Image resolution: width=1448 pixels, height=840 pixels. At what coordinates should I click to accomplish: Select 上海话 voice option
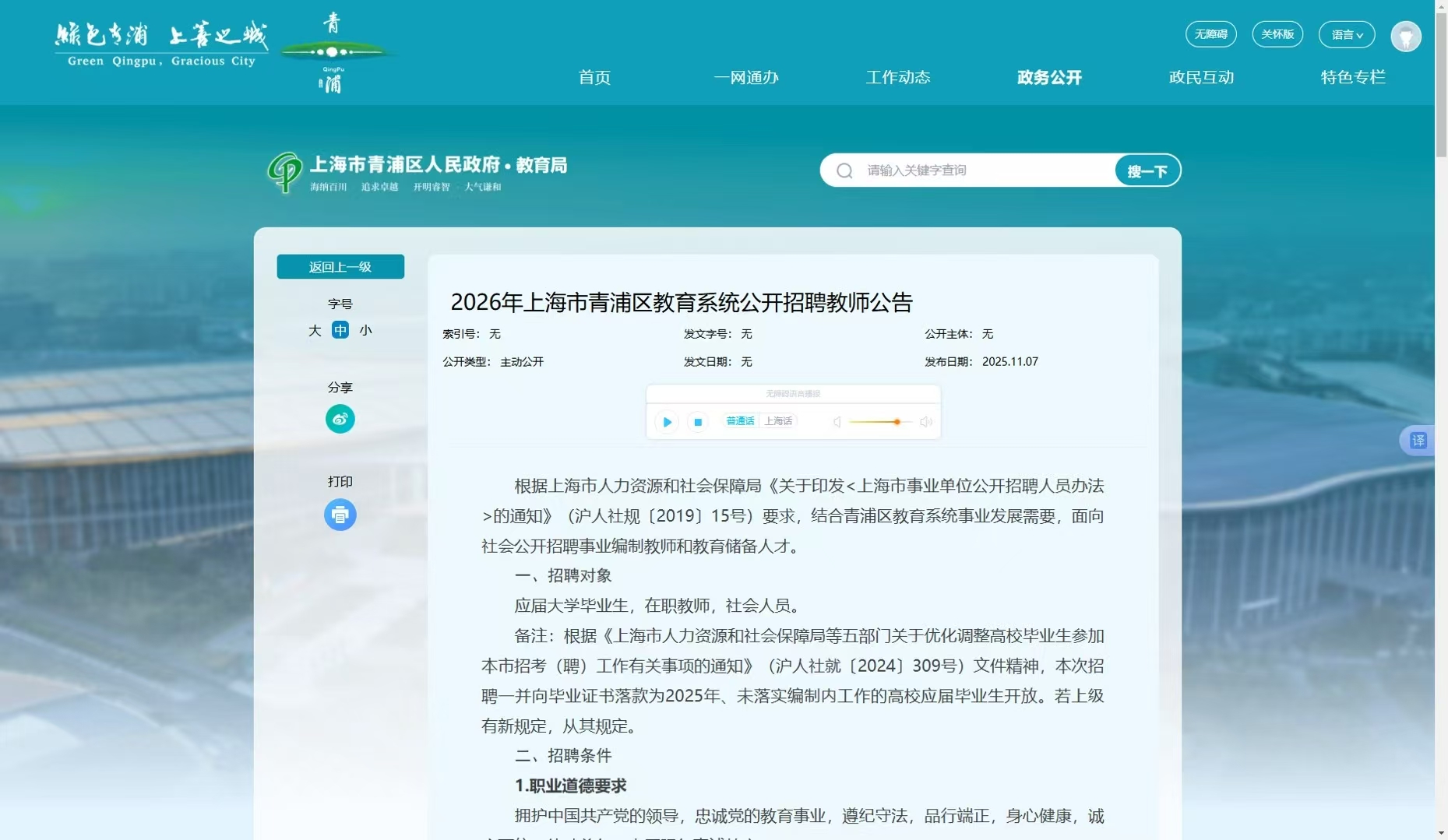(x=778, y=421)
